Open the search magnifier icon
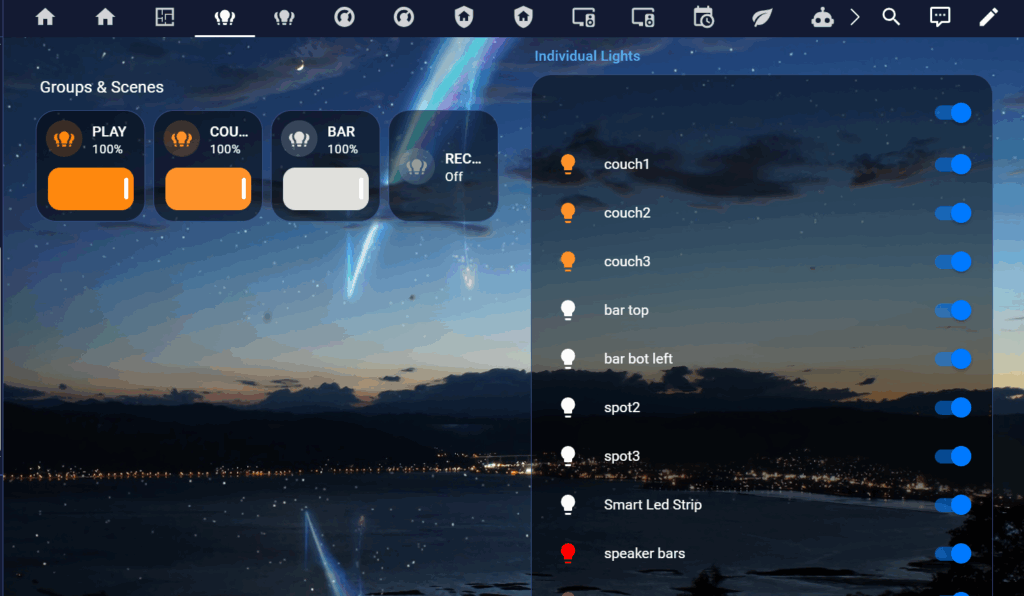This screenshot has width=1024, height=596. coord(891,17)
